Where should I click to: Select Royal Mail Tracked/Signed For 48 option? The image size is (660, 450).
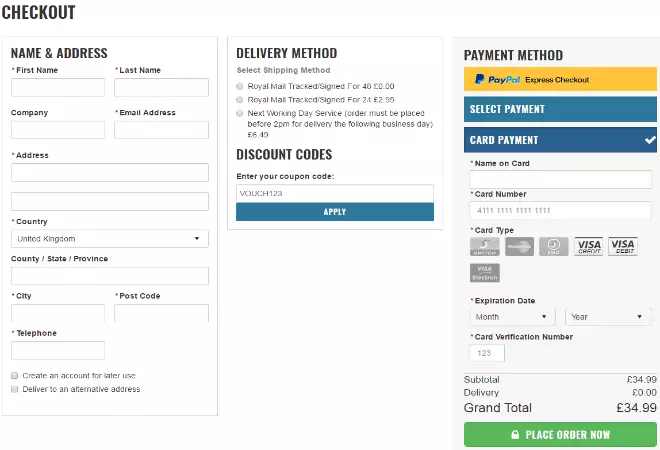tap(240, 86)
